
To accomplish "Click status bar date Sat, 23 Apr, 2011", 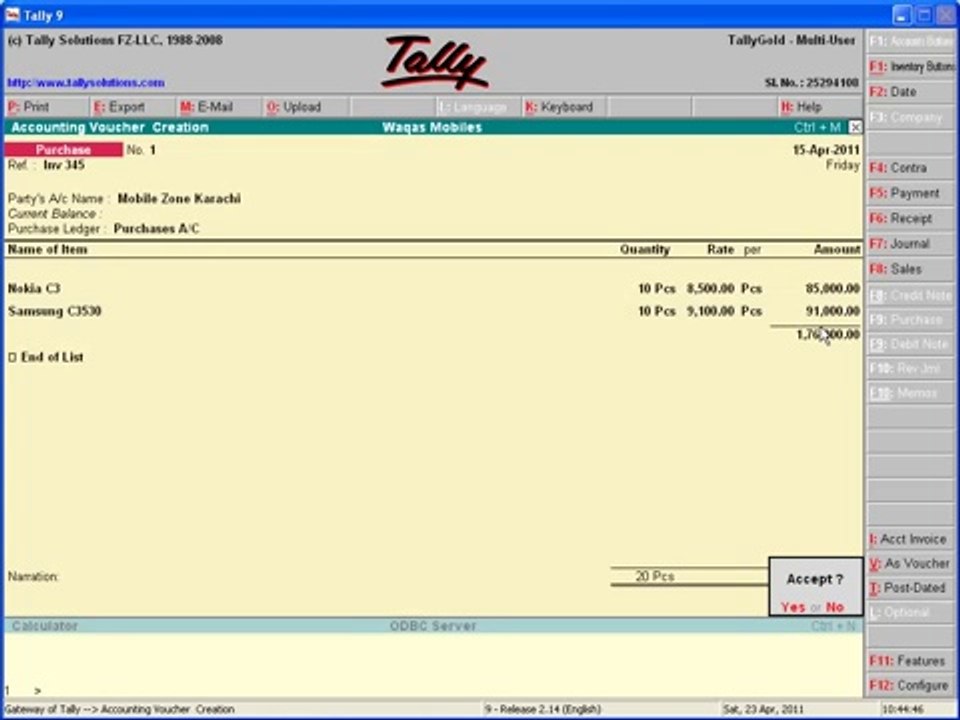I will point(762,710).
